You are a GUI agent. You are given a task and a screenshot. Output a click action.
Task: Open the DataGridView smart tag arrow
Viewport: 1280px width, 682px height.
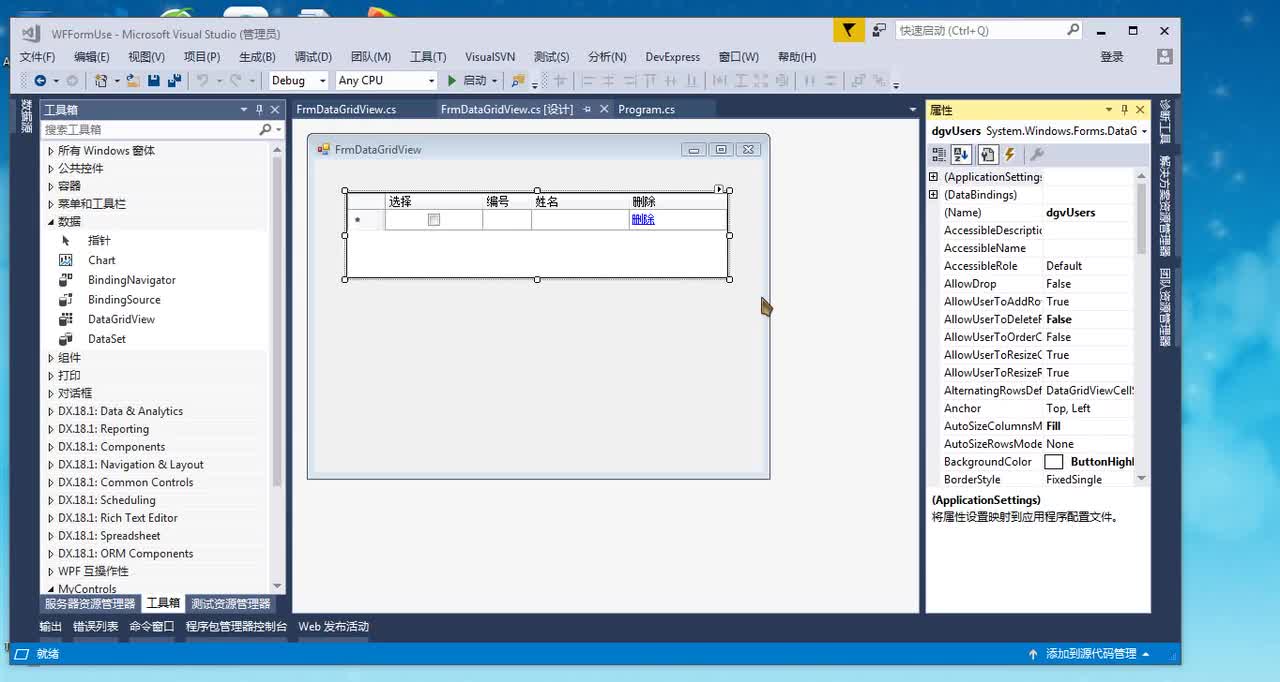click(719, 189)
